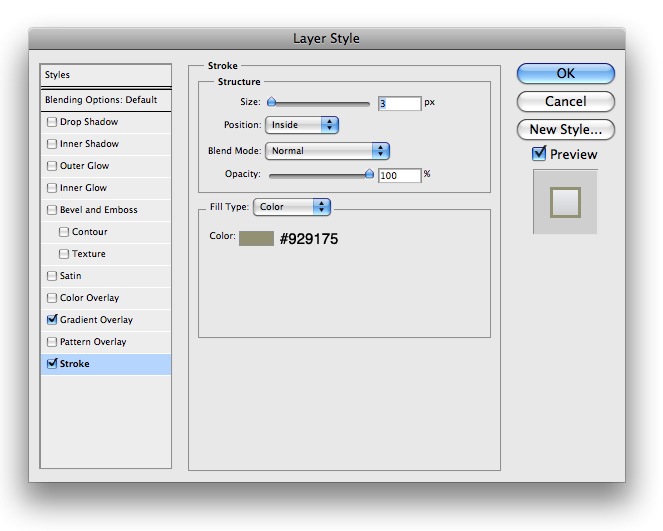
Task: Open the Drop Shadow settings row
Action: click(106, 122)
